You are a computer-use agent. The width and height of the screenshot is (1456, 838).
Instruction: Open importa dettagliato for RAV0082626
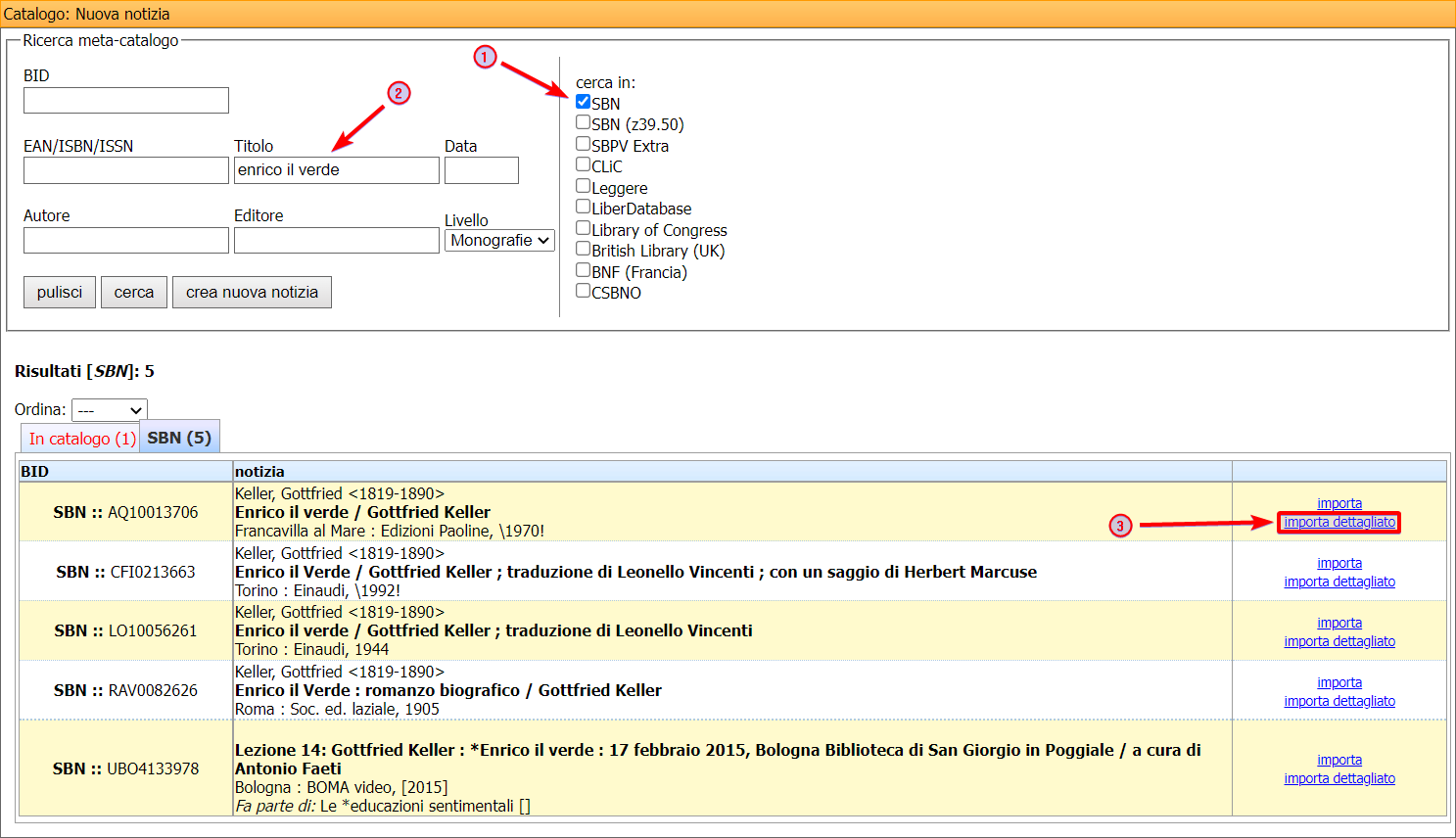1339,702
